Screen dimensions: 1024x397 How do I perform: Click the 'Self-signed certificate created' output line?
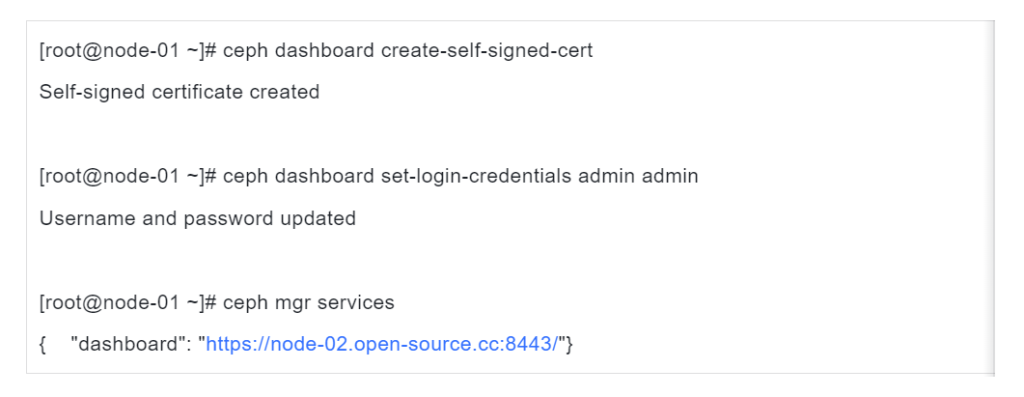[x=179, y=92]
